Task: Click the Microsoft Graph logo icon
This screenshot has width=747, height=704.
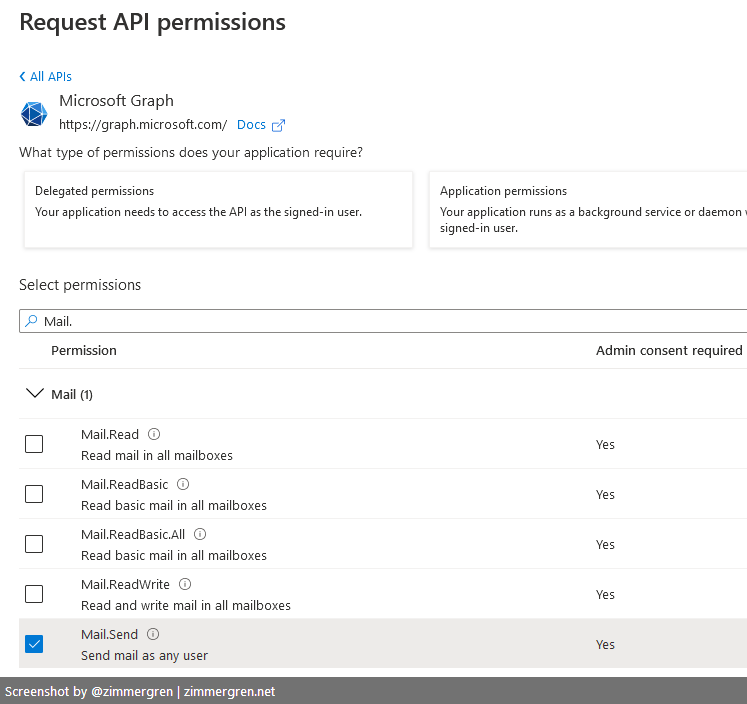Action: [34, 114]
